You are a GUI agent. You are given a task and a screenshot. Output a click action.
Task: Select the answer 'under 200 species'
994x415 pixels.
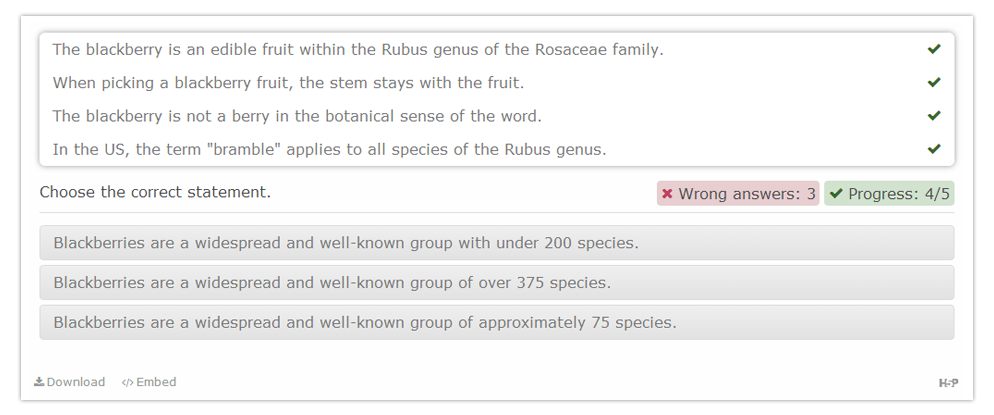[x=496, y=243]
